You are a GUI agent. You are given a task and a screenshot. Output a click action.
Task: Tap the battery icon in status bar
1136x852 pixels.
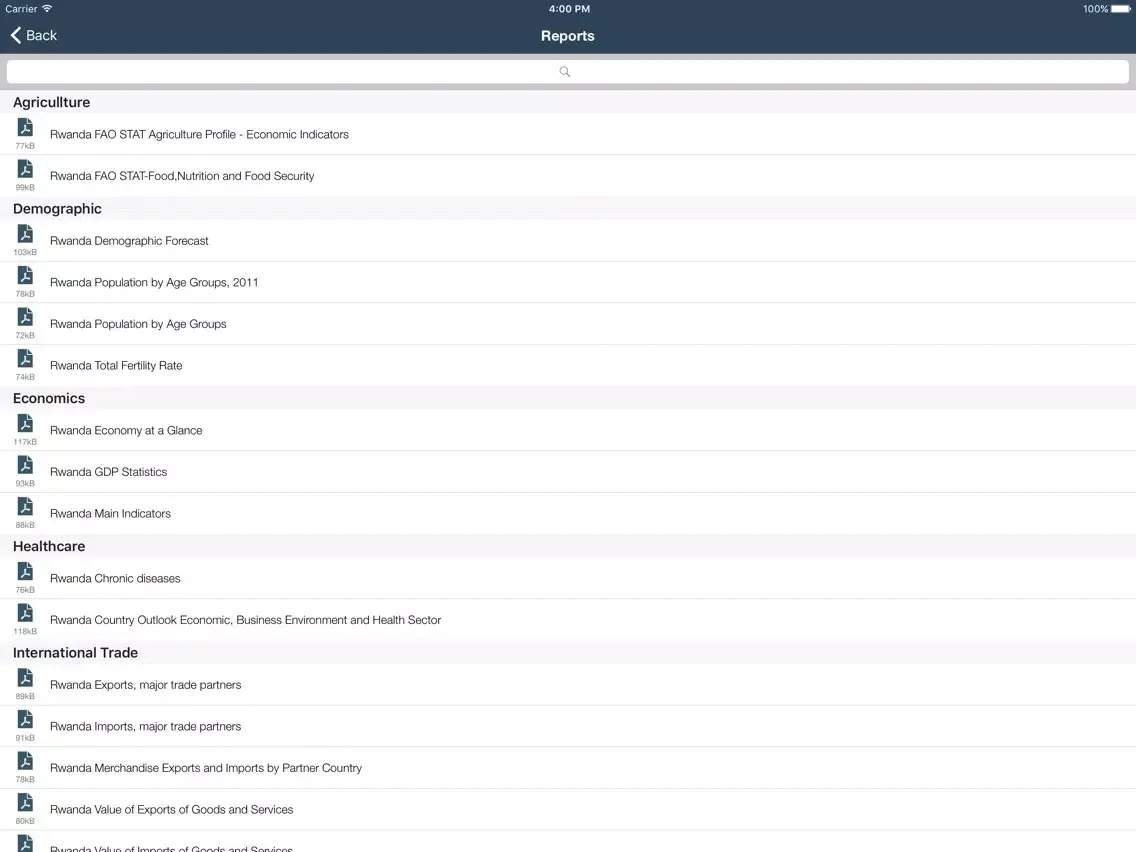(1120, 9)
